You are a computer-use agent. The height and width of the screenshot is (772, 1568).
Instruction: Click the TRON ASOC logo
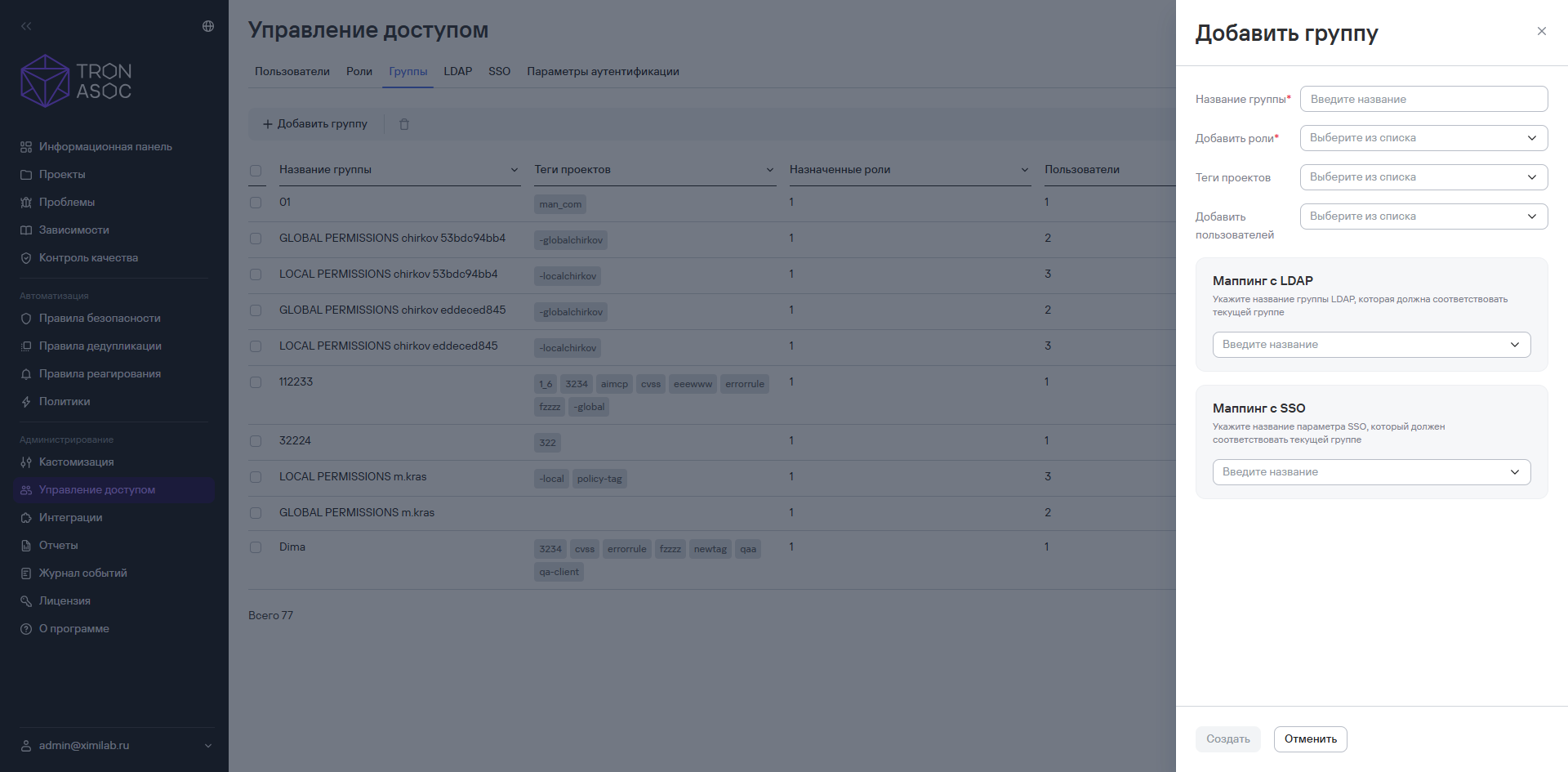(76, 81)
